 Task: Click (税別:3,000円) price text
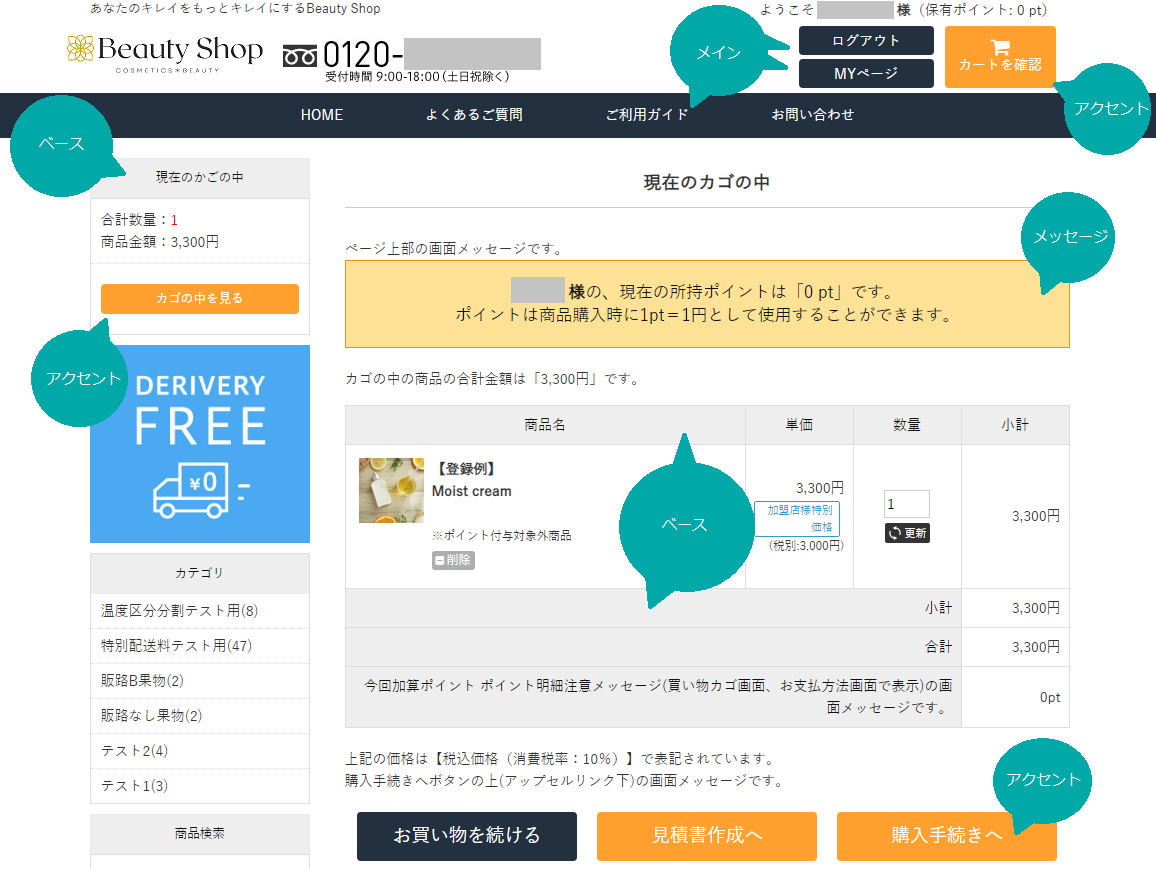[806, 546]
